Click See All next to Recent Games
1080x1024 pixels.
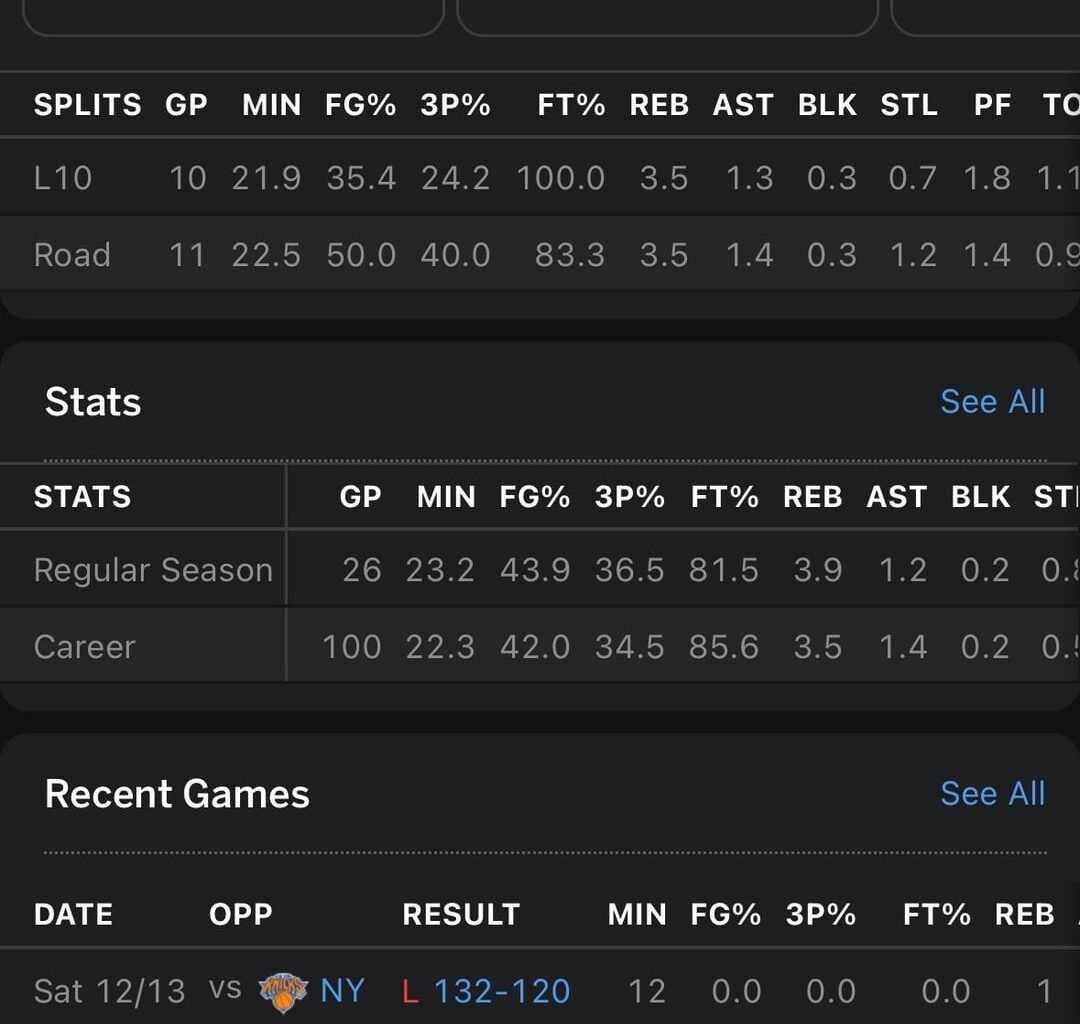pyautogui.click(x=992, y=793)
